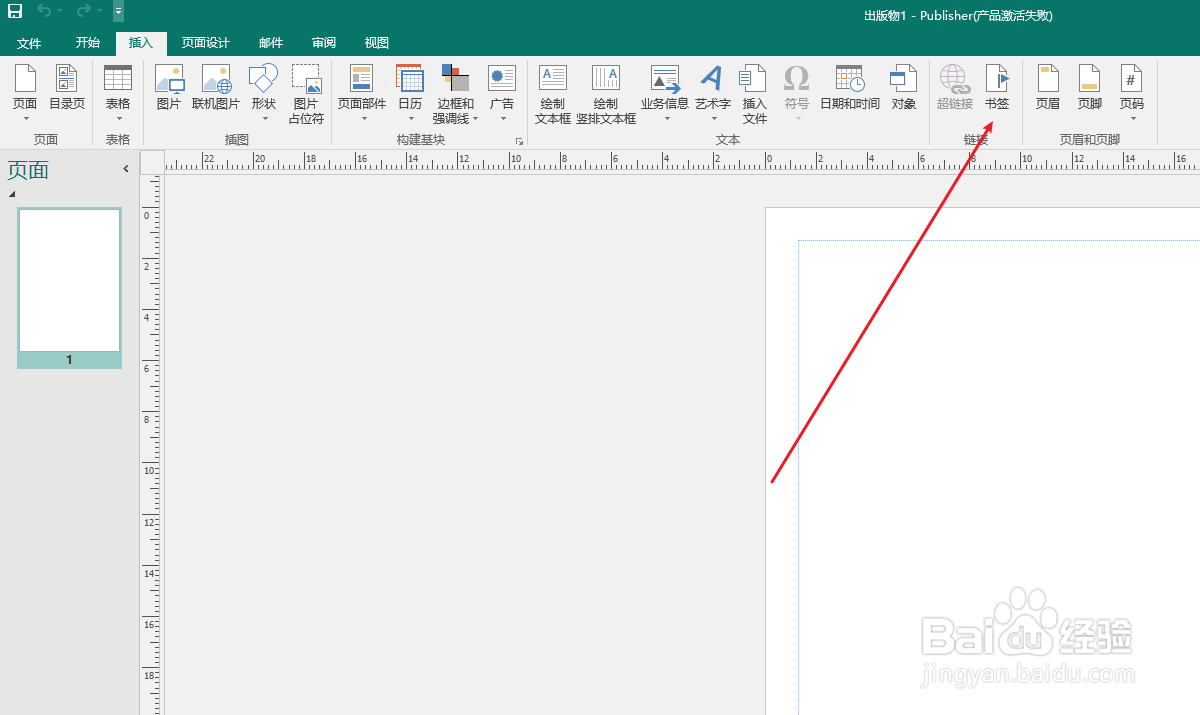Insert a 图片占位符 picture placeholder
1200x715 pixels.
click(x=306, y=93)
